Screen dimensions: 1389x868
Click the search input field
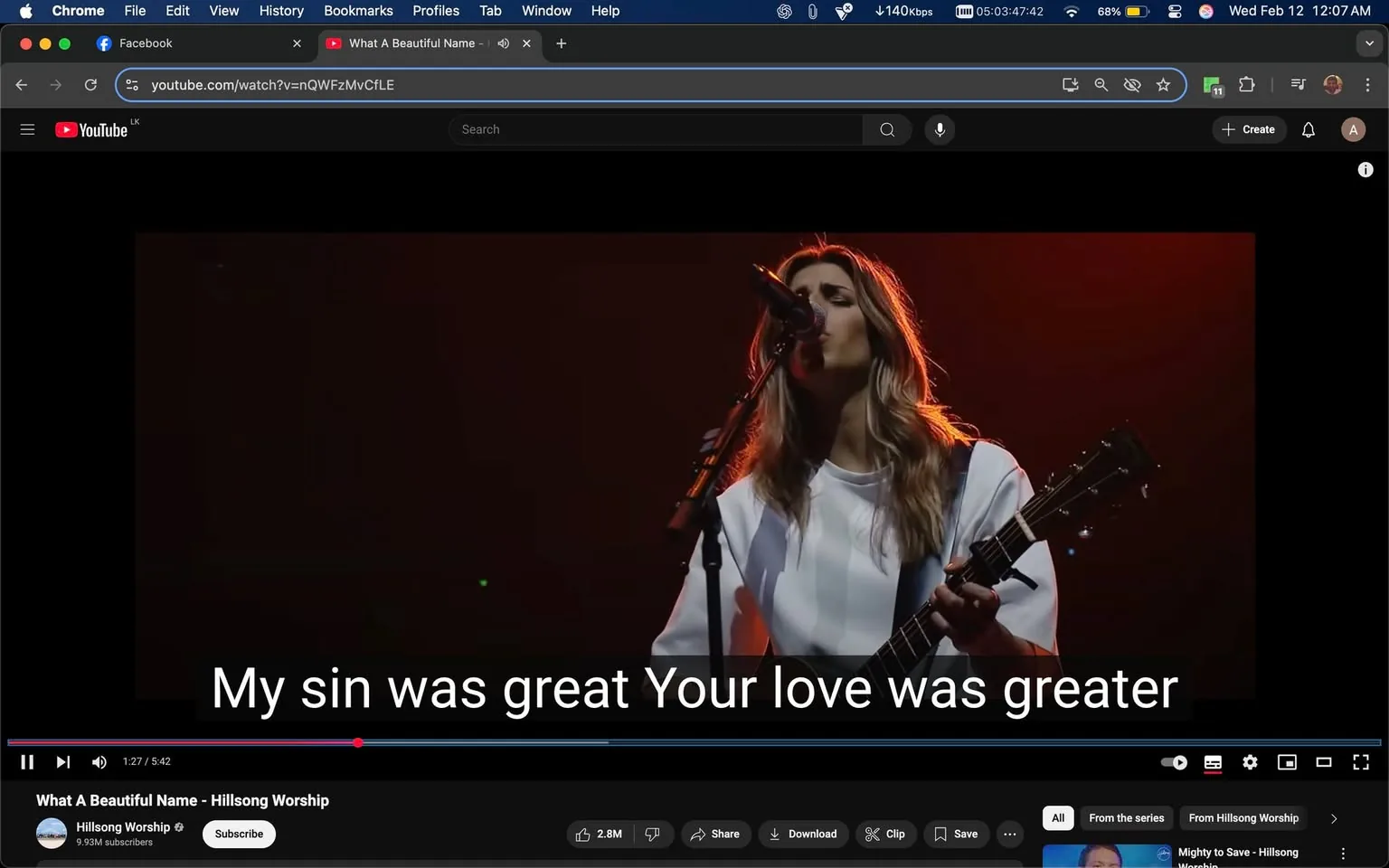(655, 128)
